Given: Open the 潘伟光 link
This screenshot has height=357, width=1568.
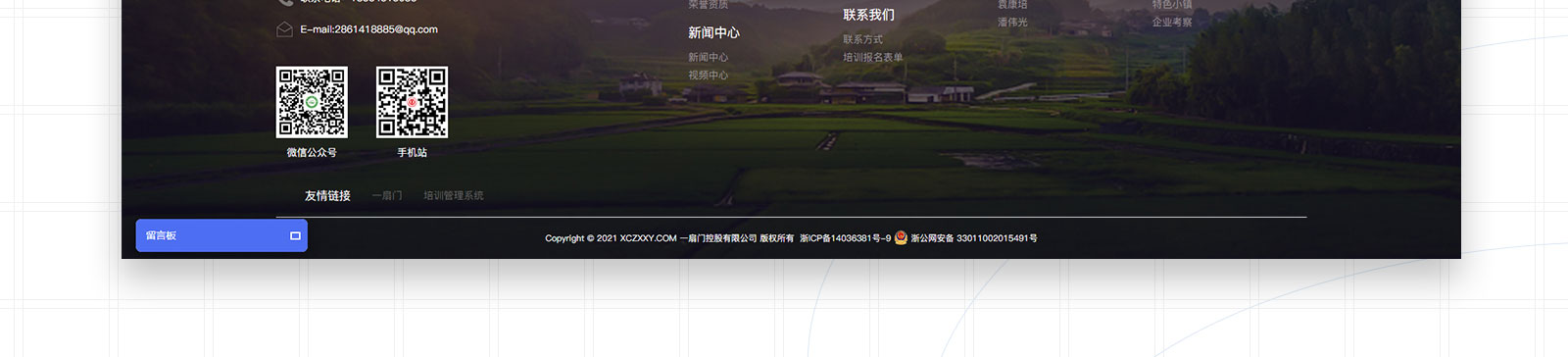Looking at the screenshot, I should coord(1012,23).
